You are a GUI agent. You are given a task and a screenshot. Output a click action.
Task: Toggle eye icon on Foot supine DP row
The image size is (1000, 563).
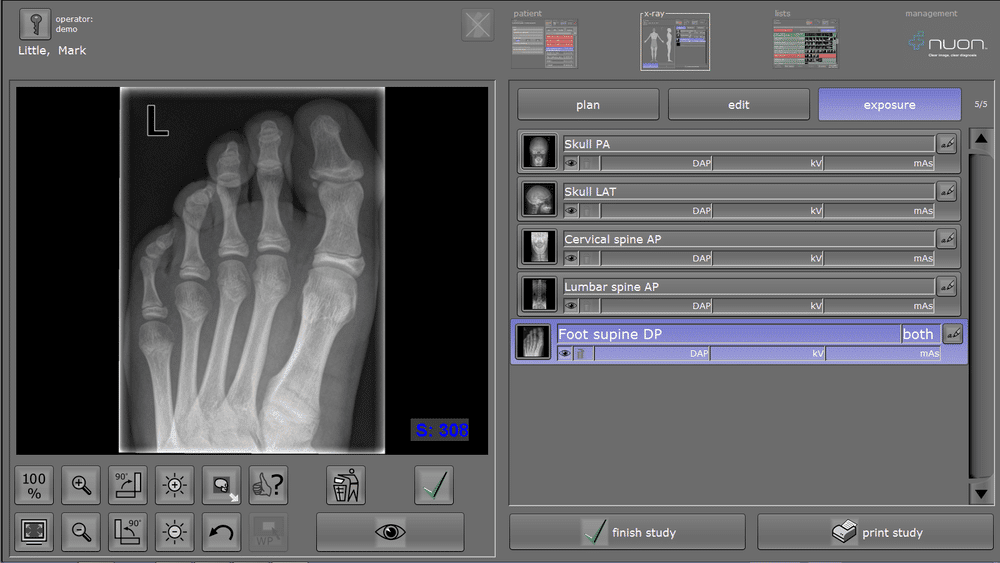click(565, 353)
